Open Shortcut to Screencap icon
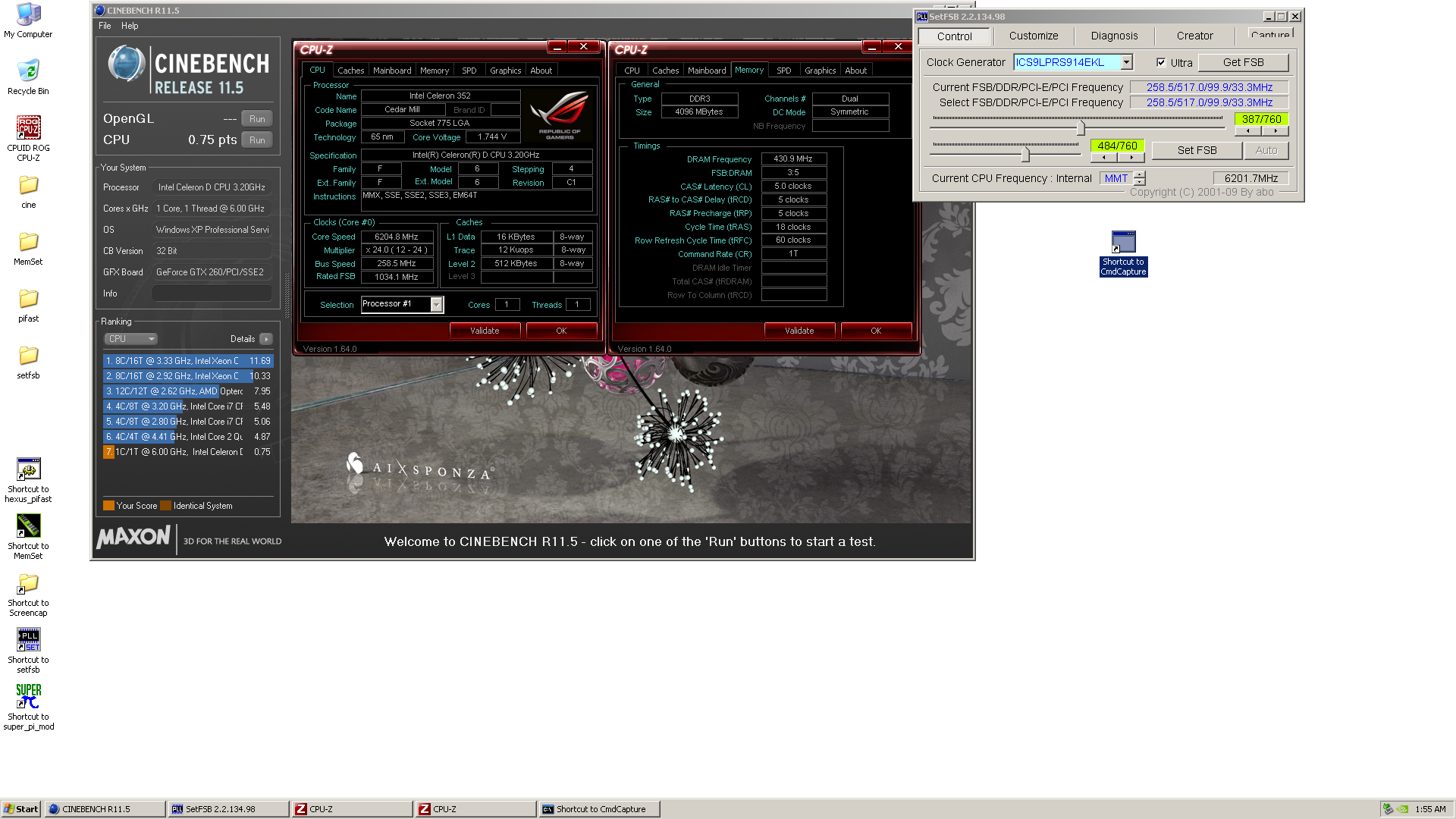Image resolution: width=1456 pixels, height=819 pixels. (x=28, y=594)
